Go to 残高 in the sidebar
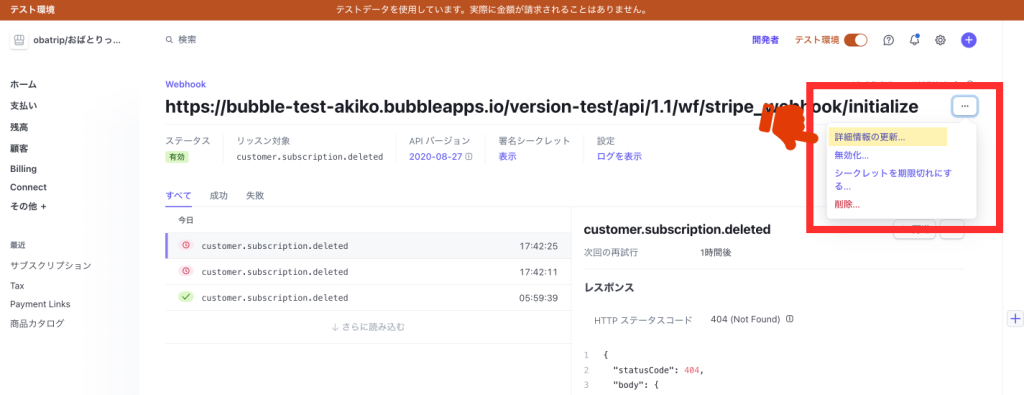 (19, 127)
